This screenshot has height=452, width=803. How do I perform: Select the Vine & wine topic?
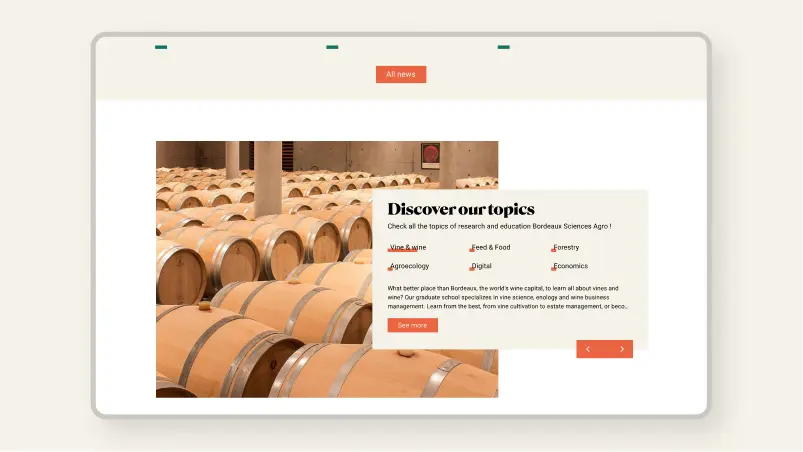408,247
